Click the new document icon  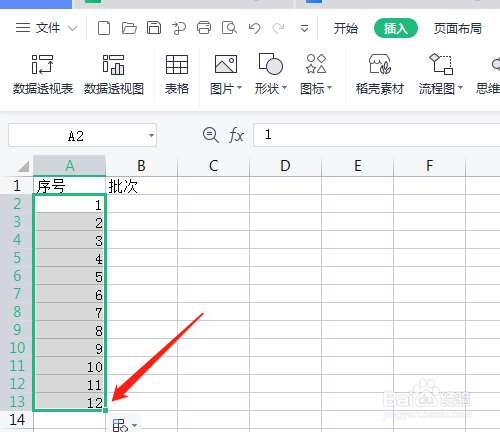(x=104, y=28)
